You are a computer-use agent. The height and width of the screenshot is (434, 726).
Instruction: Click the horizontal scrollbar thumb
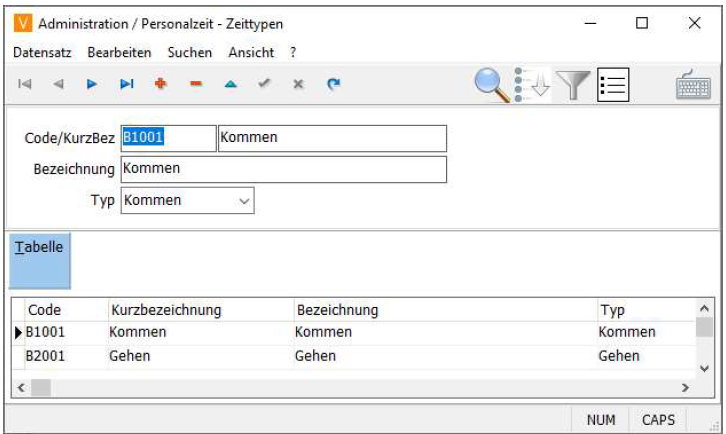coord(41,388)
